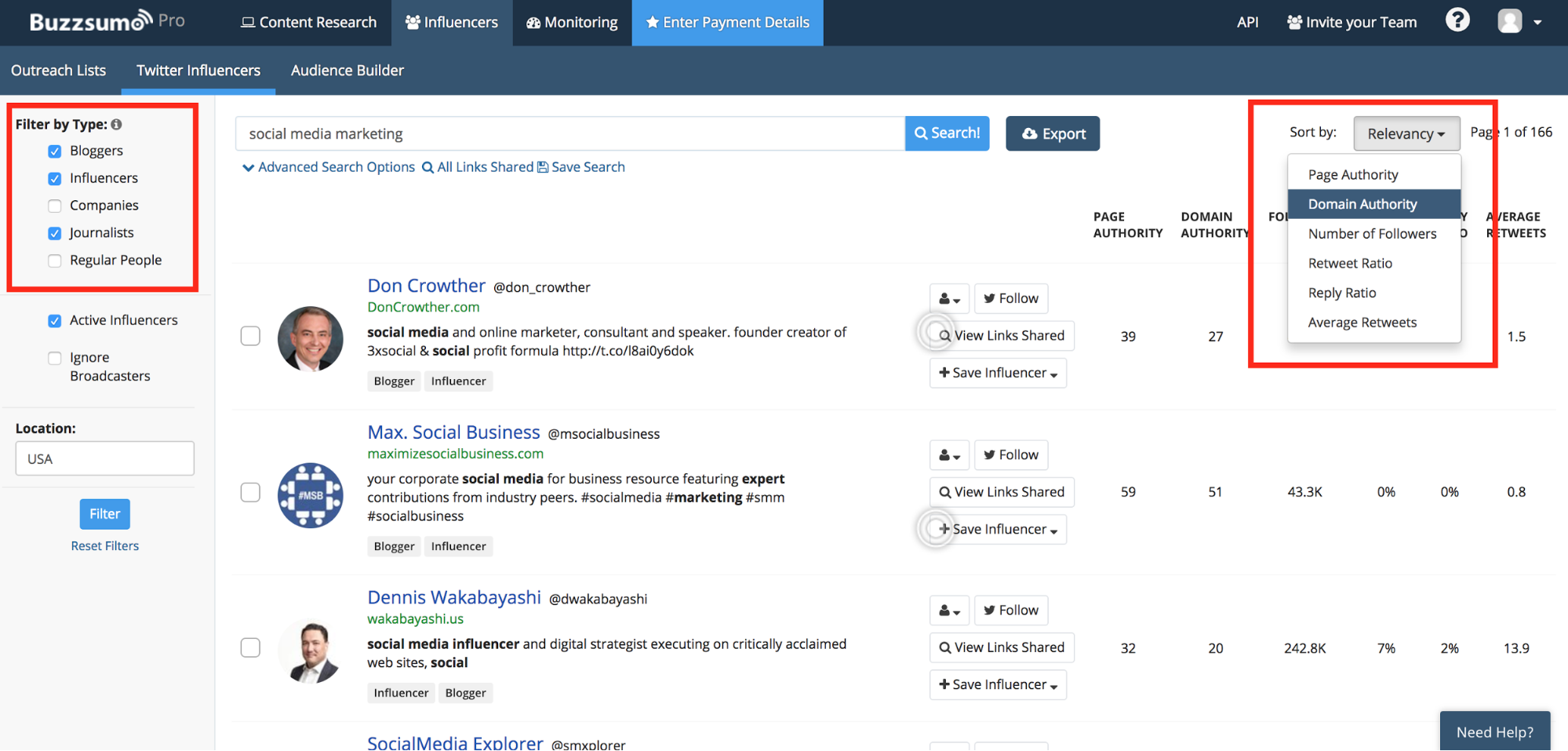Click in the social media marketing search field

570,133
